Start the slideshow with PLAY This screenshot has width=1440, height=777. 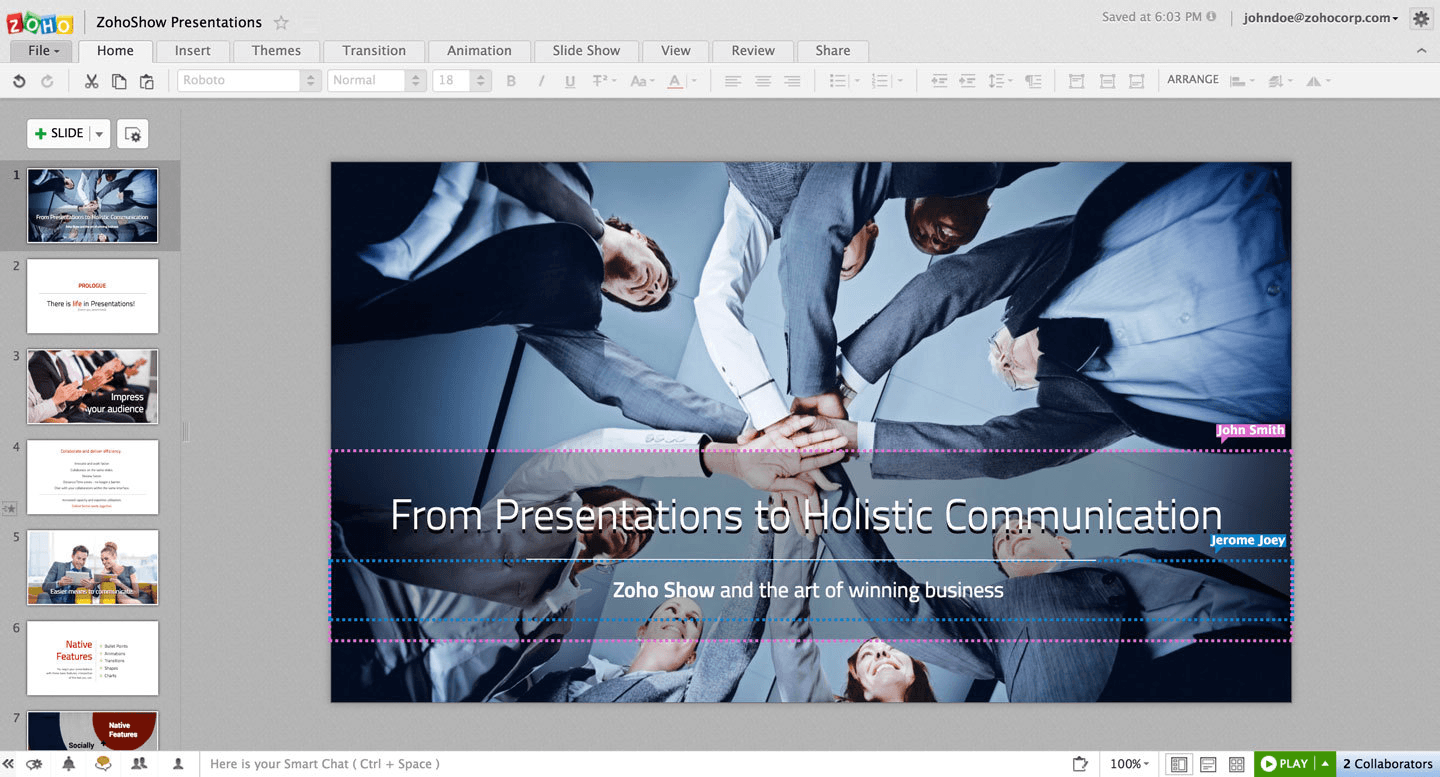tap(1285, 764)
